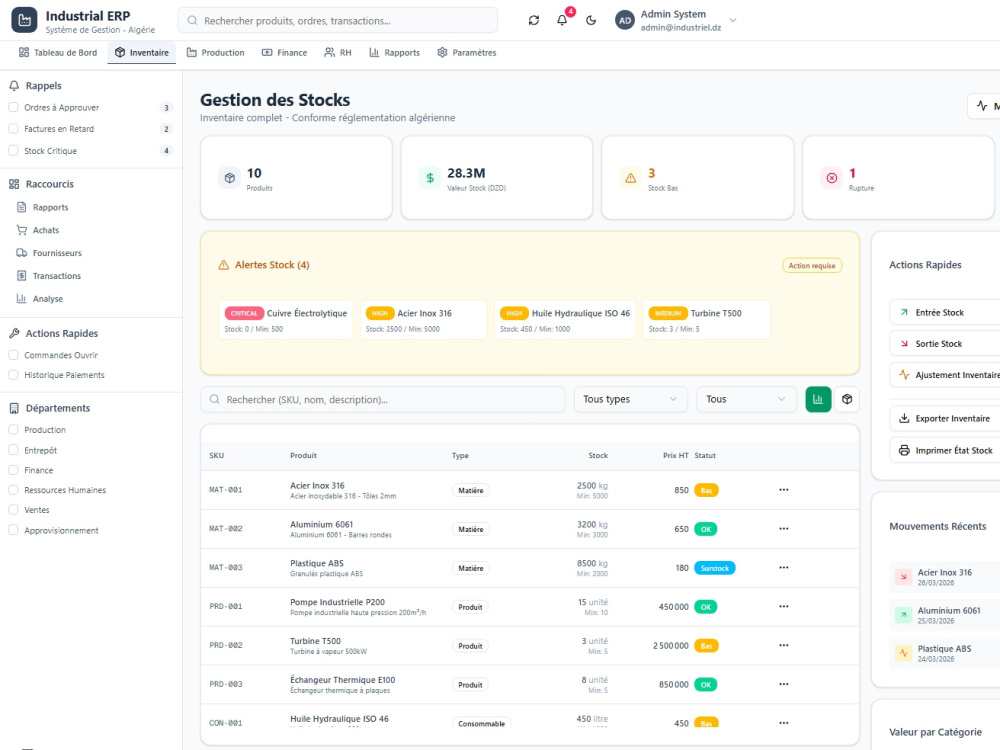Check Factures en Retard reminder

coord(13,129)
